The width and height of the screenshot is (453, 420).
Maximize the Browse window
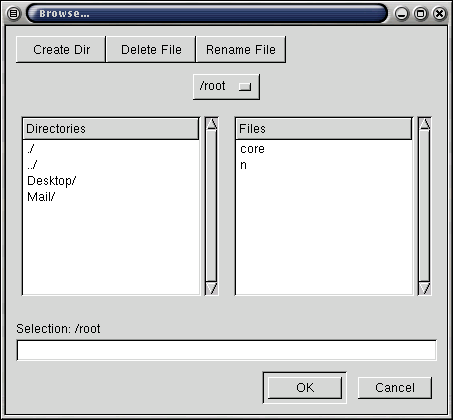(x=421, y=14)
